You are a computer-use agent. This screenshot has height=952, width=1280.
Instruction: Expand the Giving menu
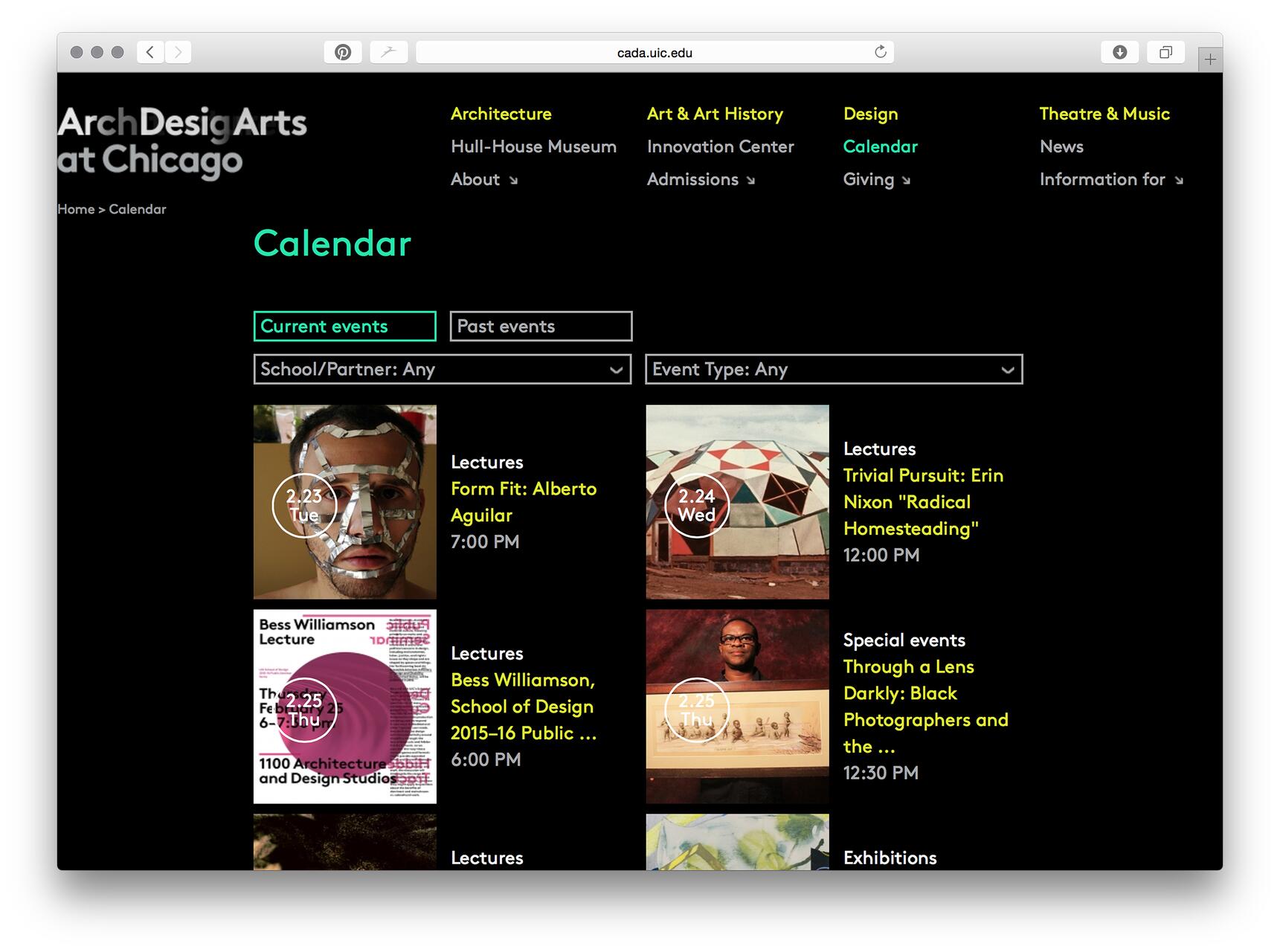point(876,179)
